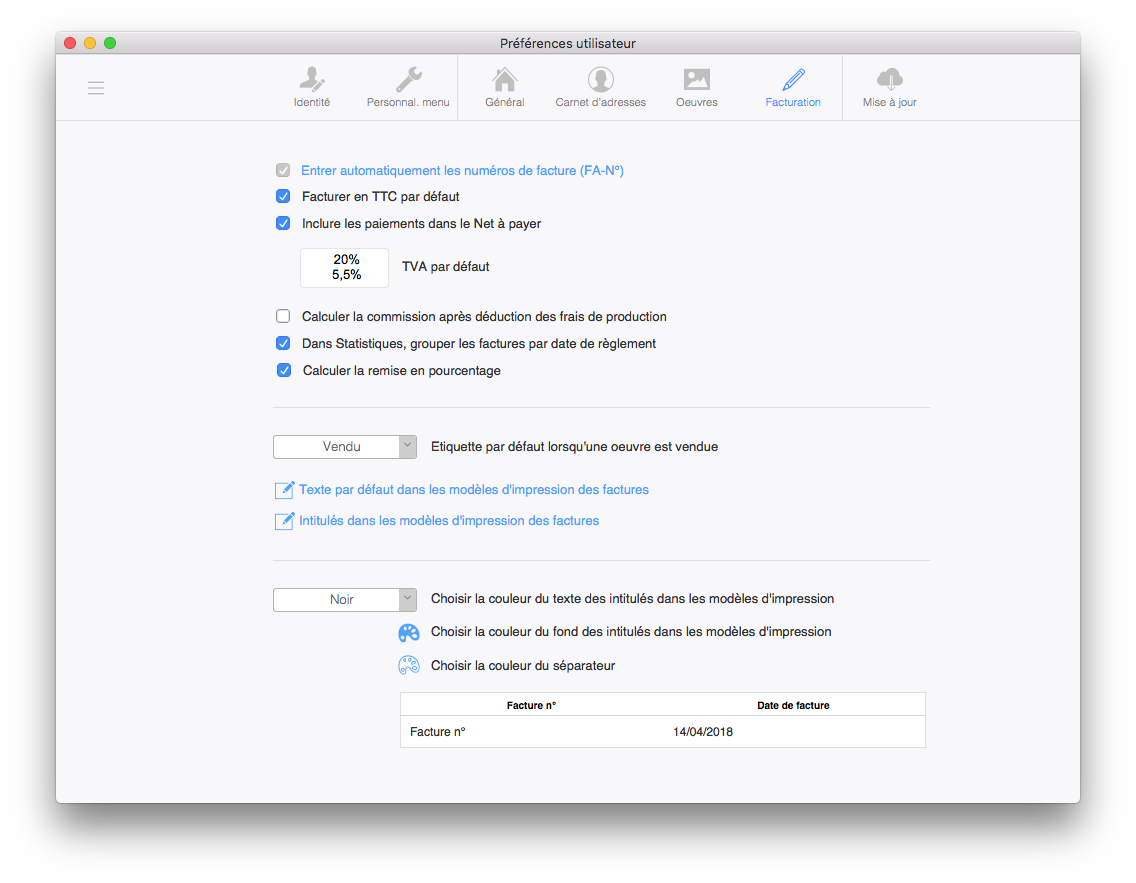Expand the Noir text color dropdown

coord(345,600)
